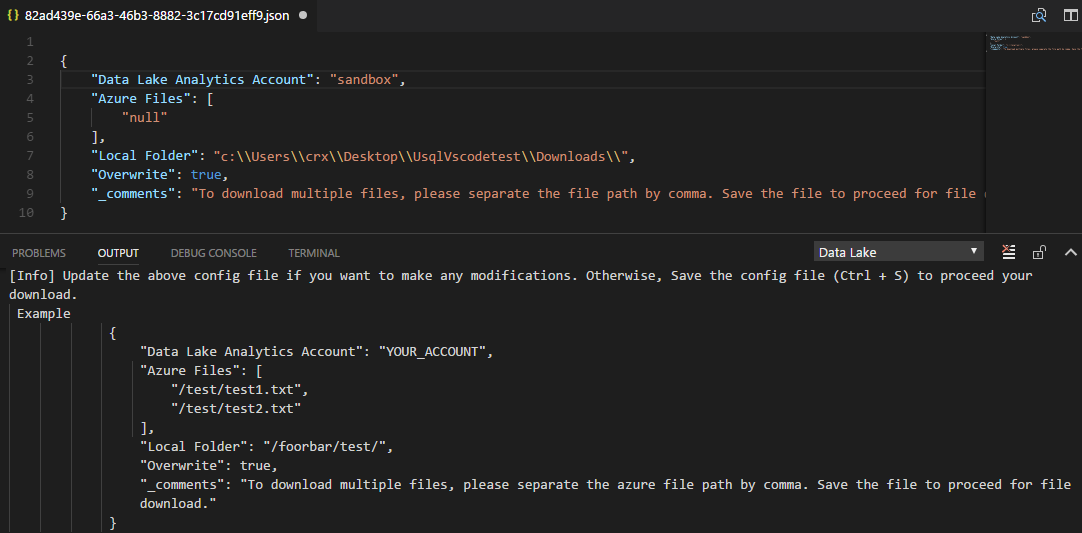The height and width of the screenshot is (533, 1082).
Task: Switch to the TERMINAL tab
Action: (314, 253)
